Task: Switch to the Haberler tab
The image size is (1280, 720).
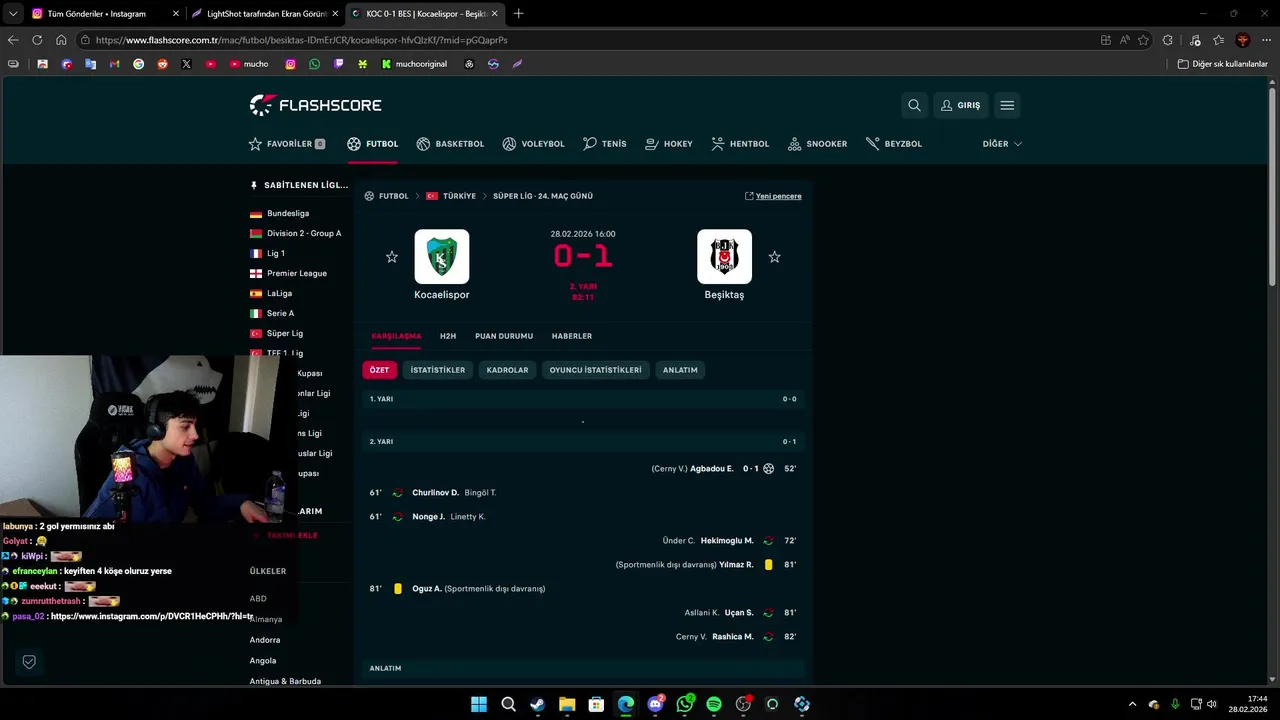Action: tap(572, 336)
